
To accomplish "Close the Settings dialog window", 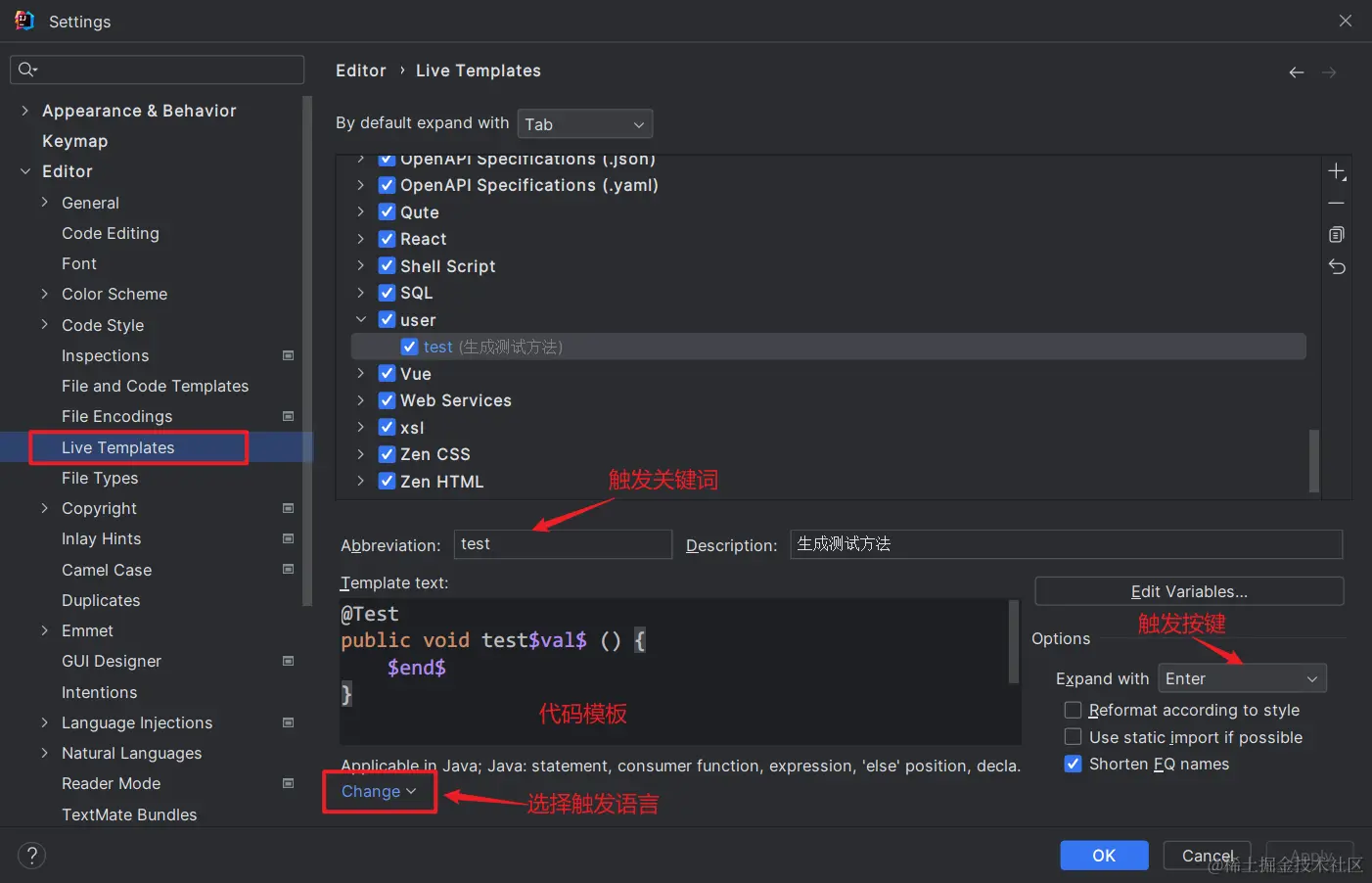I will pyautogui.click(x=1346, y=21).
